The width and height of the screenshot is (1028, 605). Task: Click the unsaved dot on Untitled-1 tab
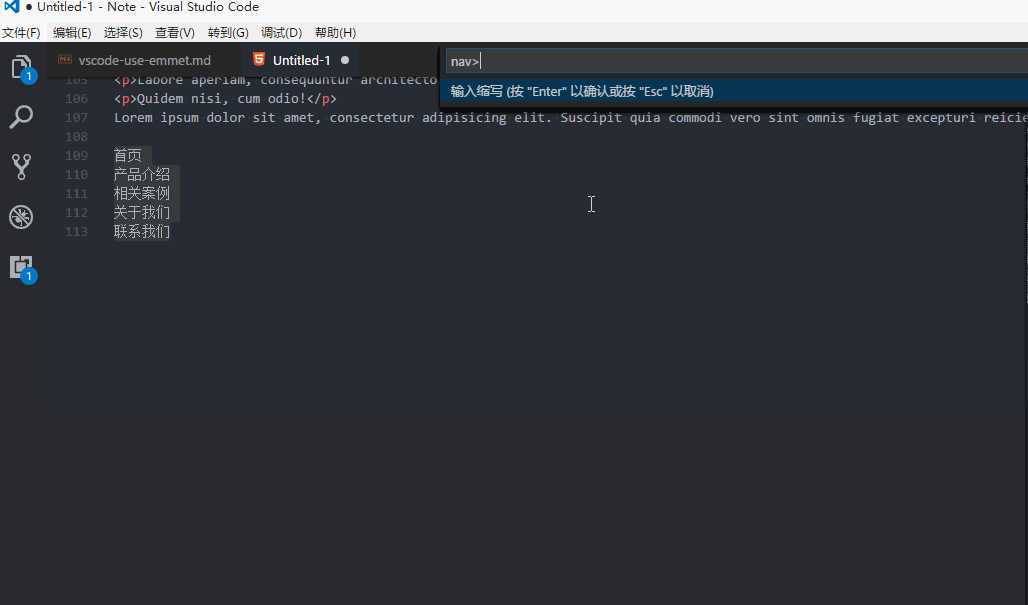click(x=345, y=60)
